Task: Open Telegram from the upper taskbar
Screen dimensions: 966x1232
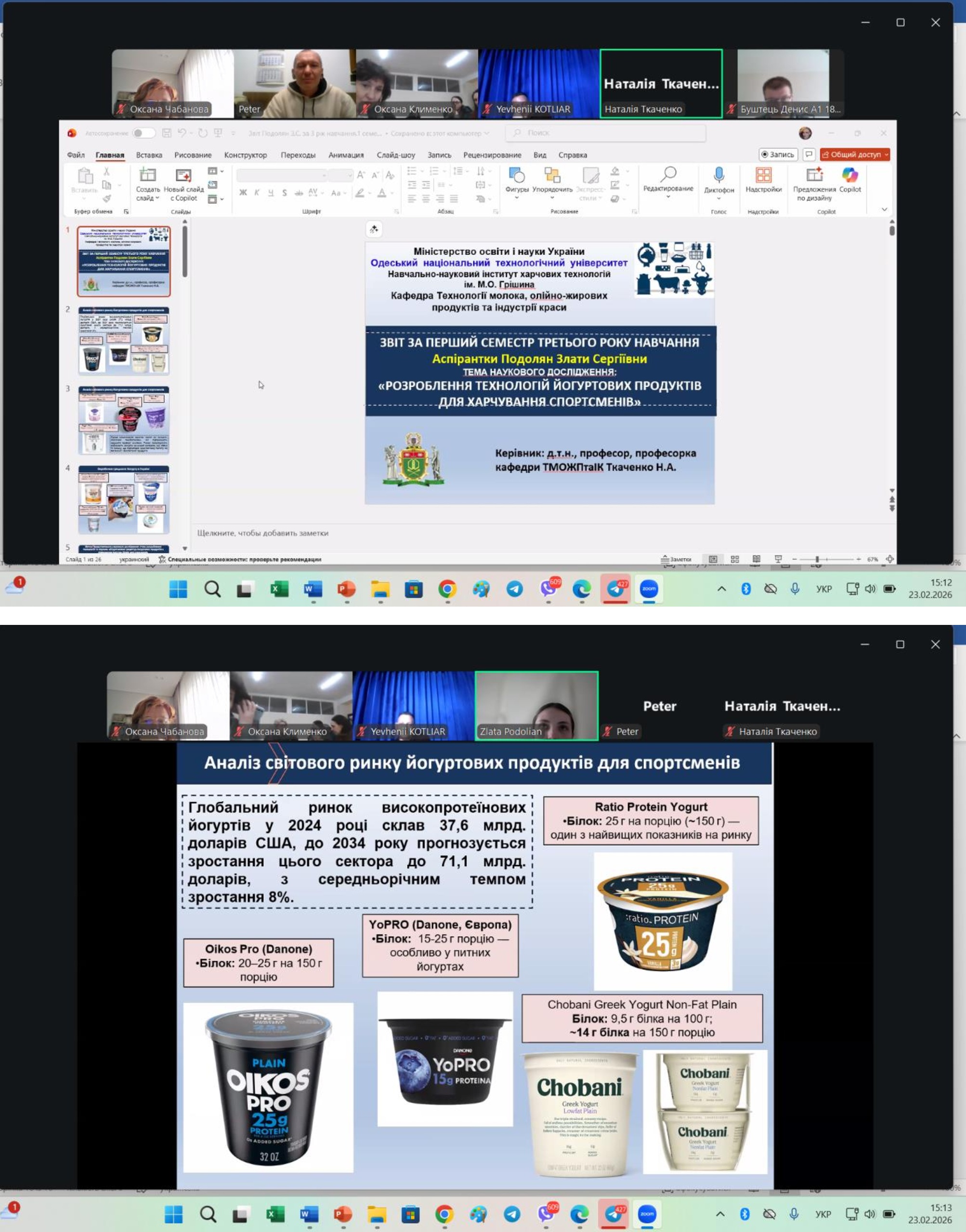Action: coord(515,589)
